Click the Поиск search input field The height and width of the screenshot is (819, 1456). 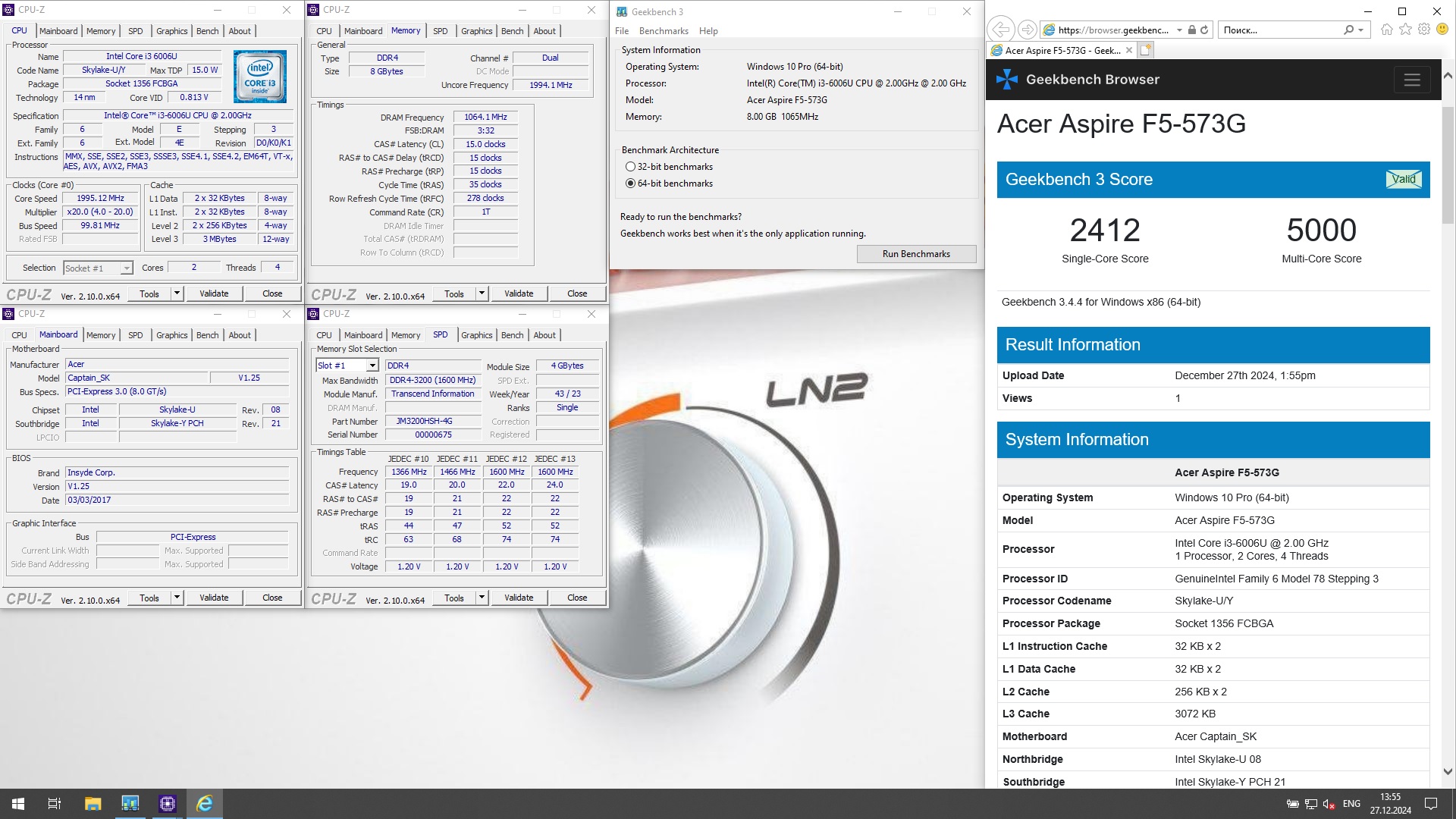(1280, 30)
